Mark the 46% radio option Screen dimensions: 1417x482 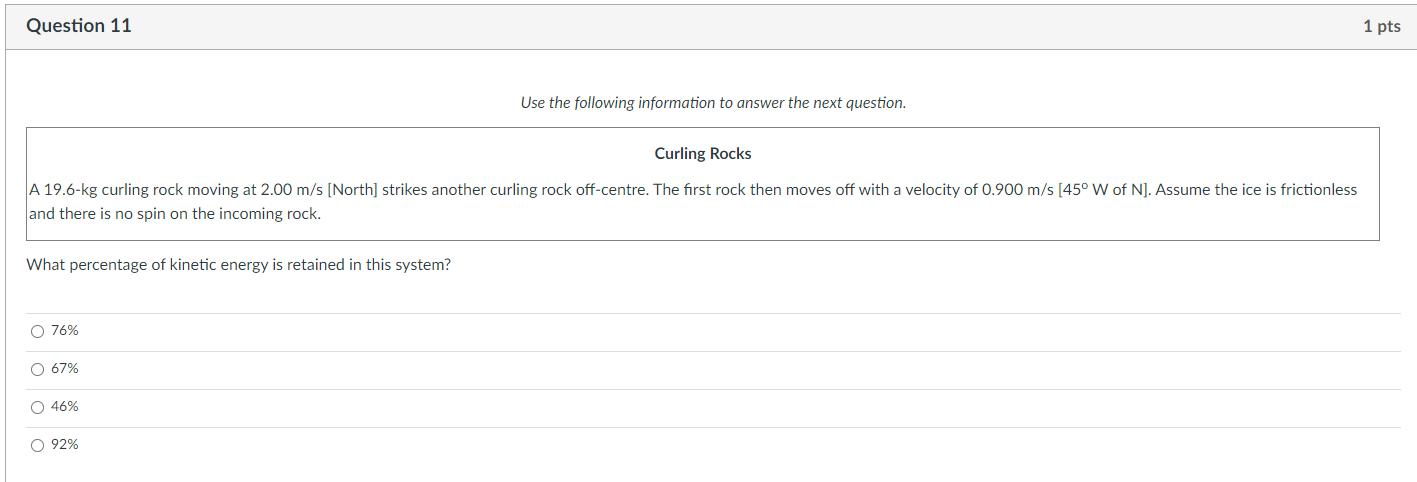(x=38, y=407)
